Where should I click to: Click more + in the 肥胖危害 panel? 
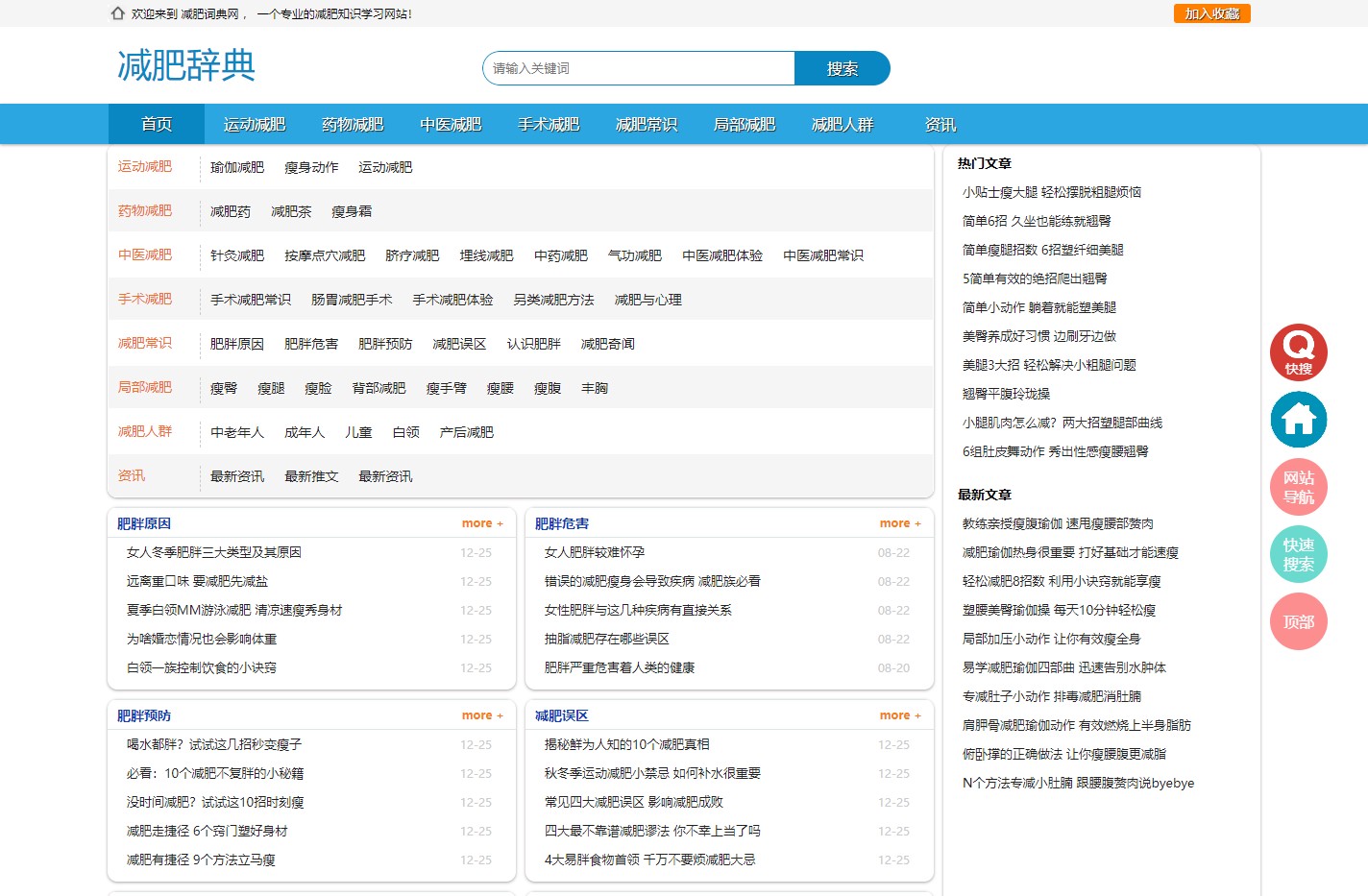(x=900, y=523)
